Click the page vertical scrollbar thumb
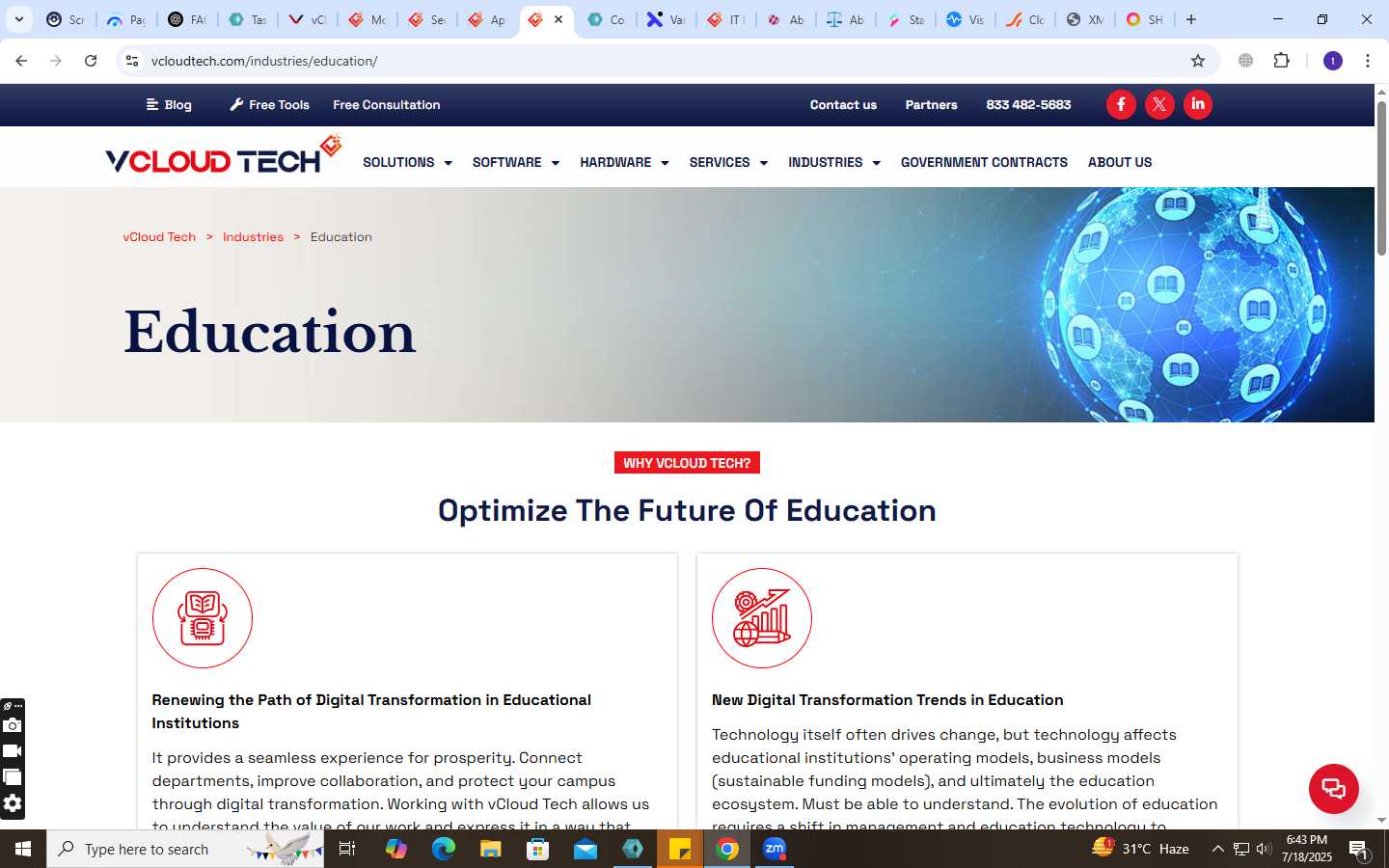Screen dimensions: 1389x868 1381,176
